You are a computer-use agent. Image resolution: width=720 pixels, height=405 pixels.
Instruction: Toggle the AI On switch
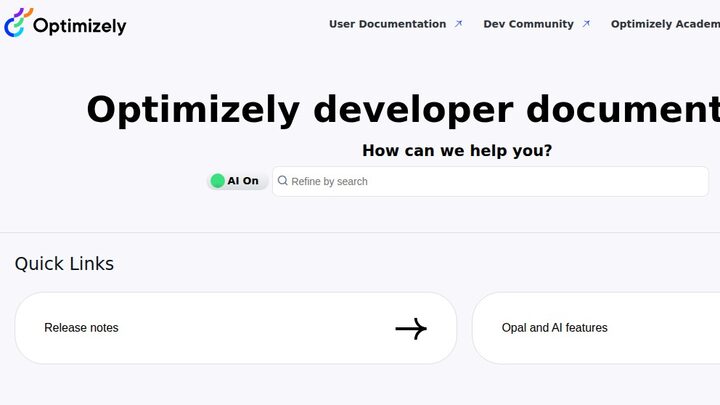point(237,181)
